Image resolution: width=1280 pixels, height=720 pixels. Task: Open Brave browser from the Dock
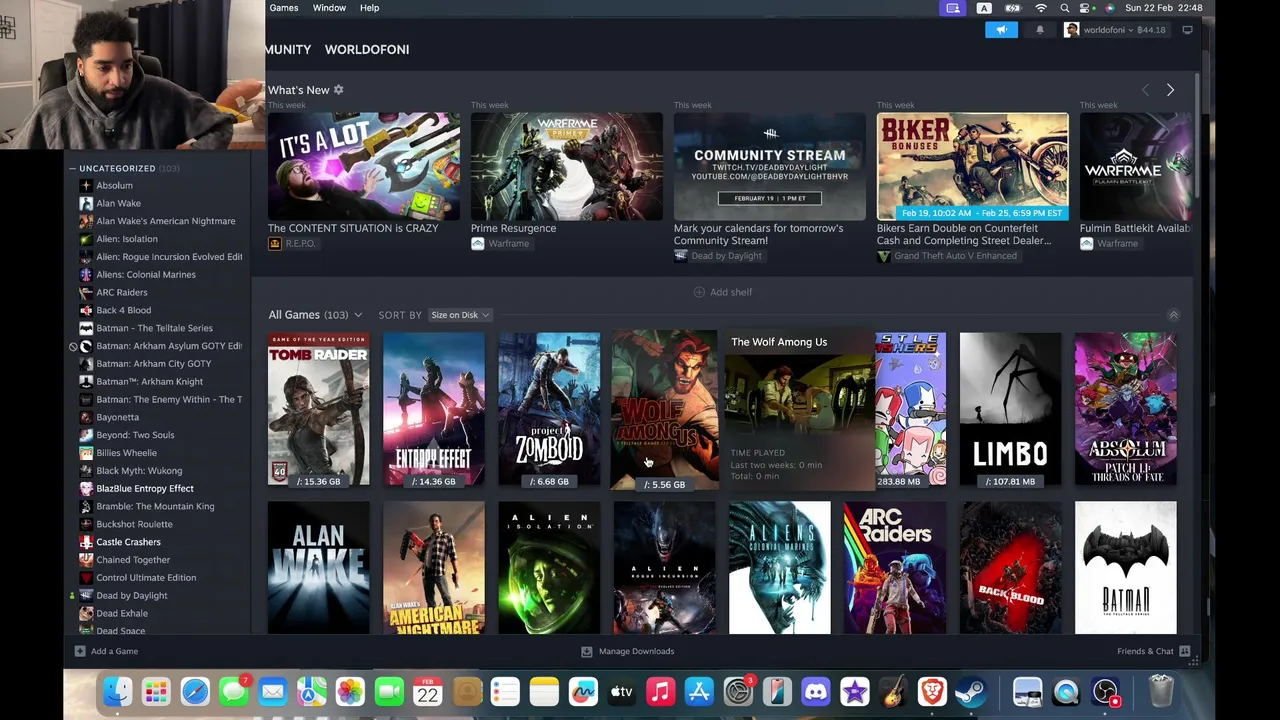932,692
